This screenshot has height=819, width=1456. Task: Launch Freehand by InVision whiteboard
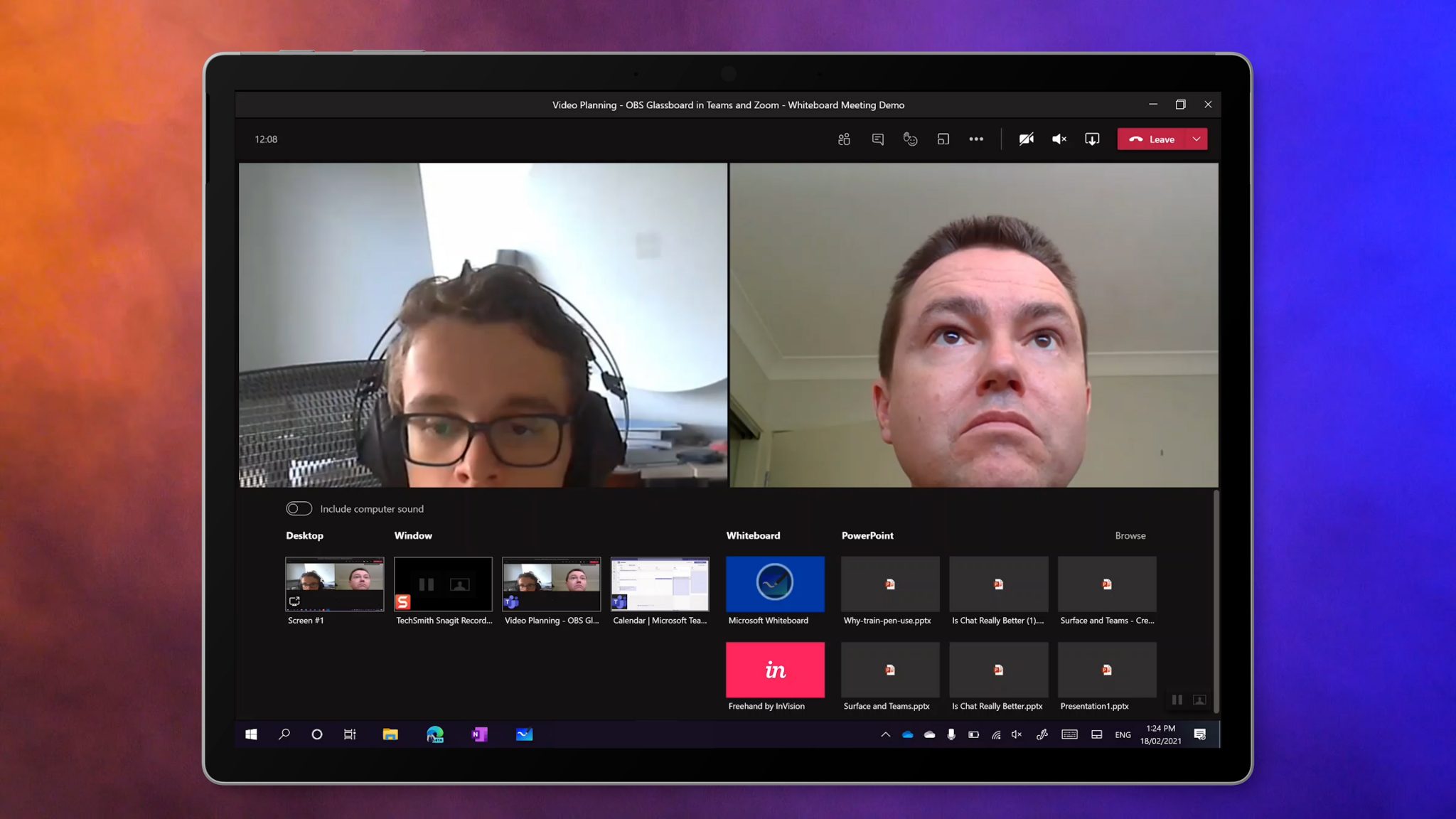point(775,670)
